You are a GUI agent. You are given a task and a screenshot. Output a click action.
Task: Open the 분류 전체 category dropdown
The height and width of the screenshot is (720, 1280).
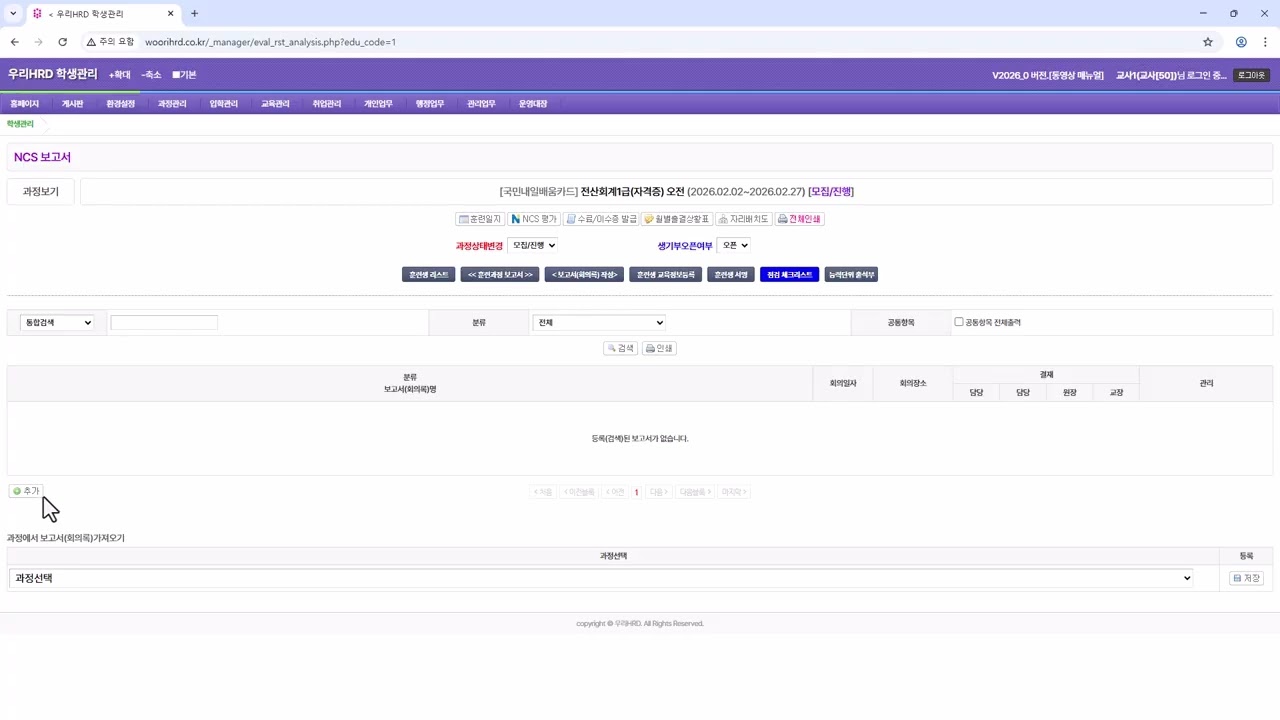[599, 322]
